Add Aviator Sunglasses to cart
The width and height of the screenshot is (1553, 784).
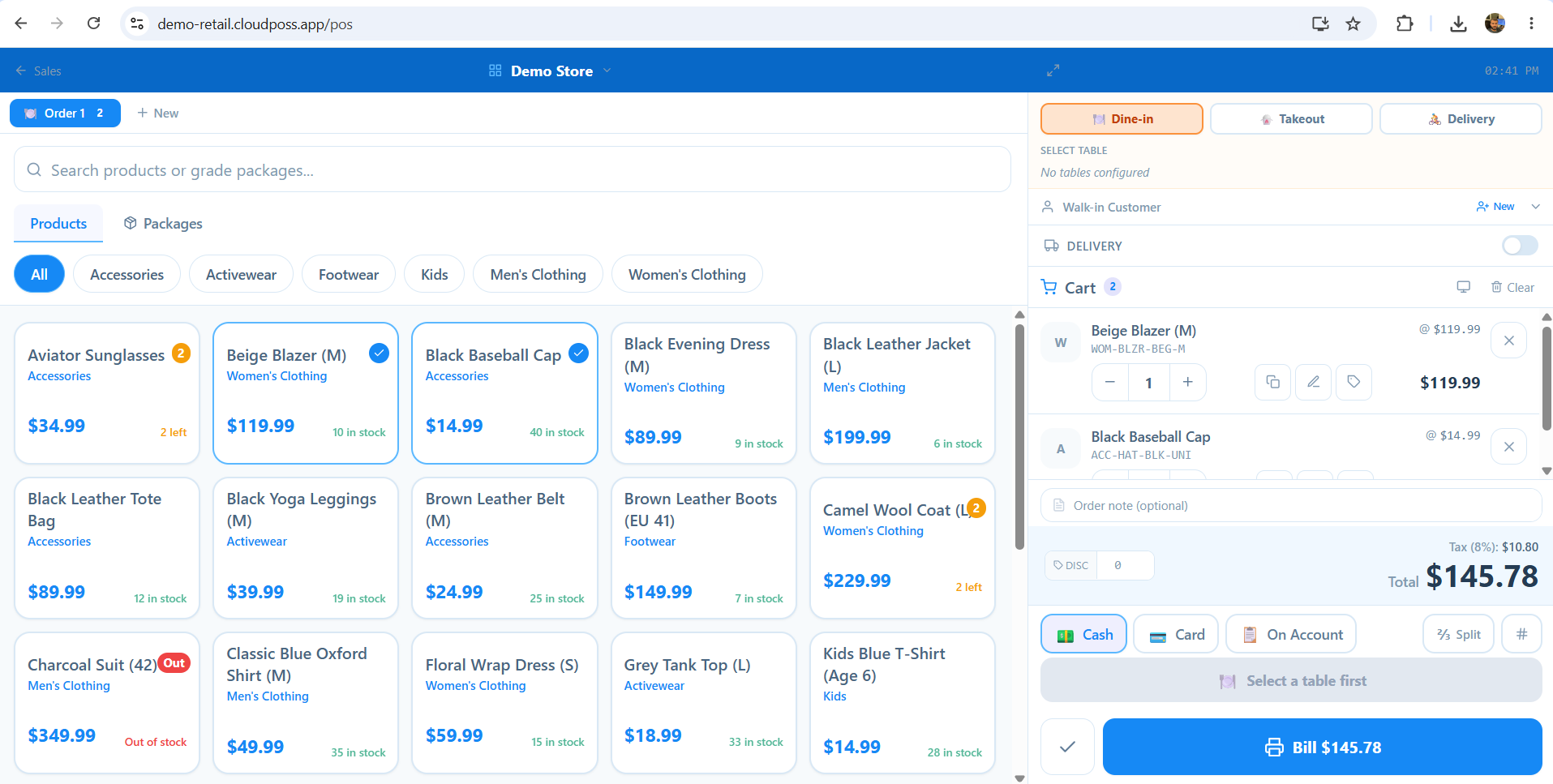tap(107, 393)
